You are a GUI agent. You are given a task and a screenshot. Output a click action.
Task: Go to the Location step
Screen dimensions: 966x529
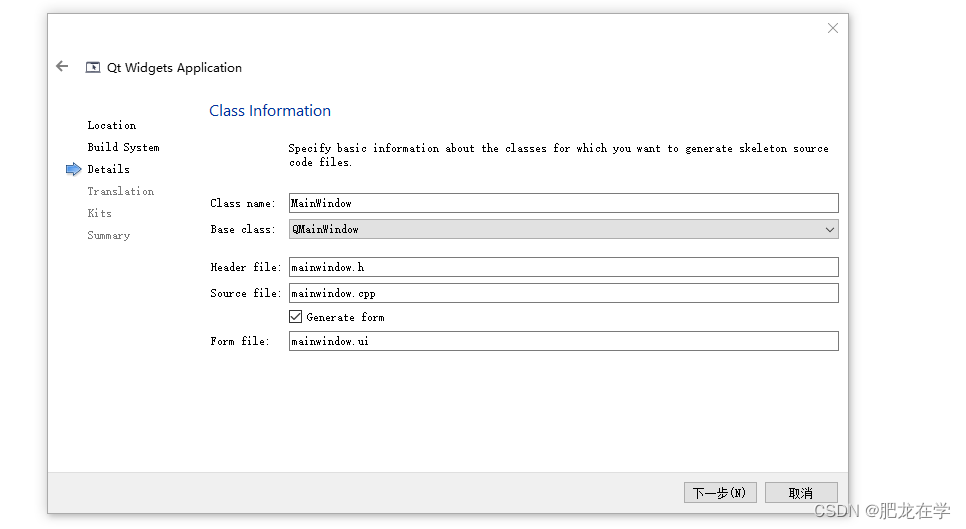112,125
